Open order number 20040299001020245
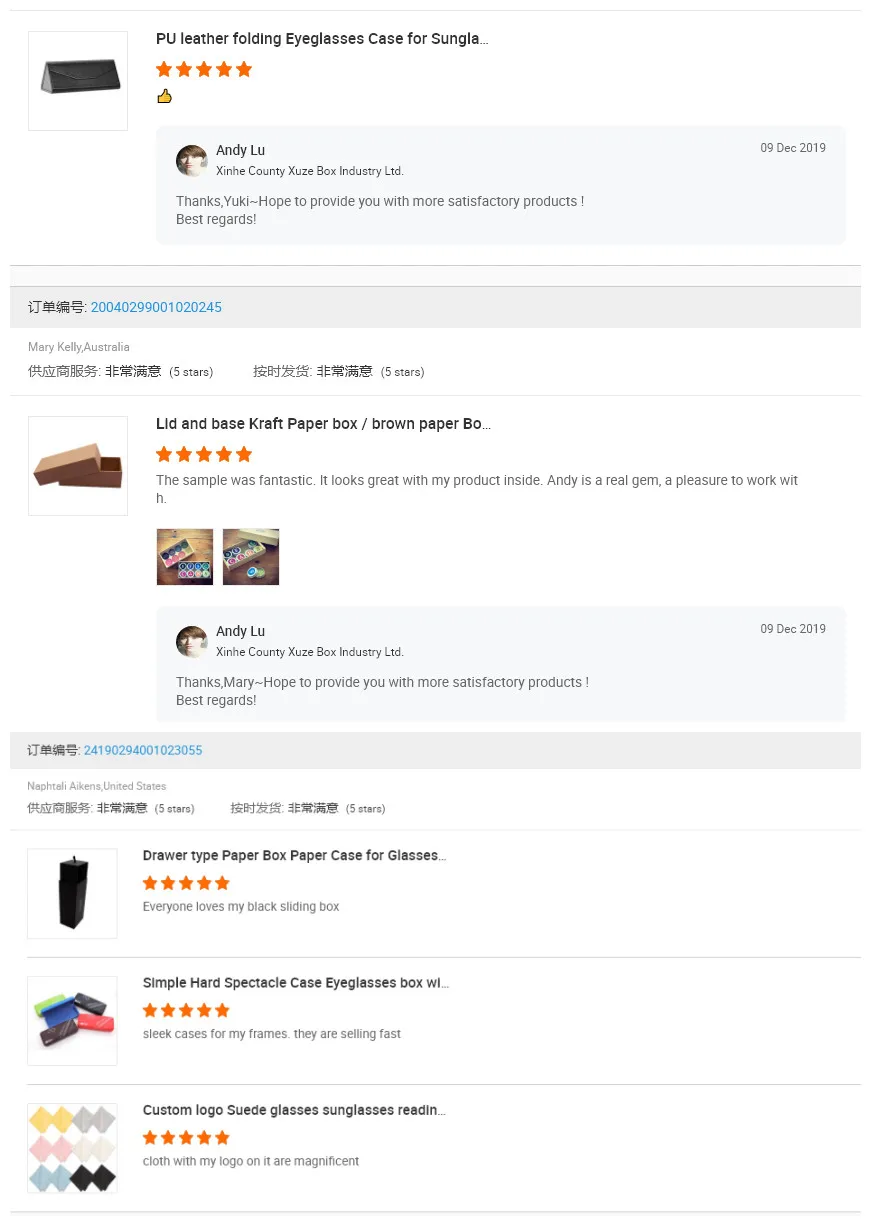 [156, 308]
